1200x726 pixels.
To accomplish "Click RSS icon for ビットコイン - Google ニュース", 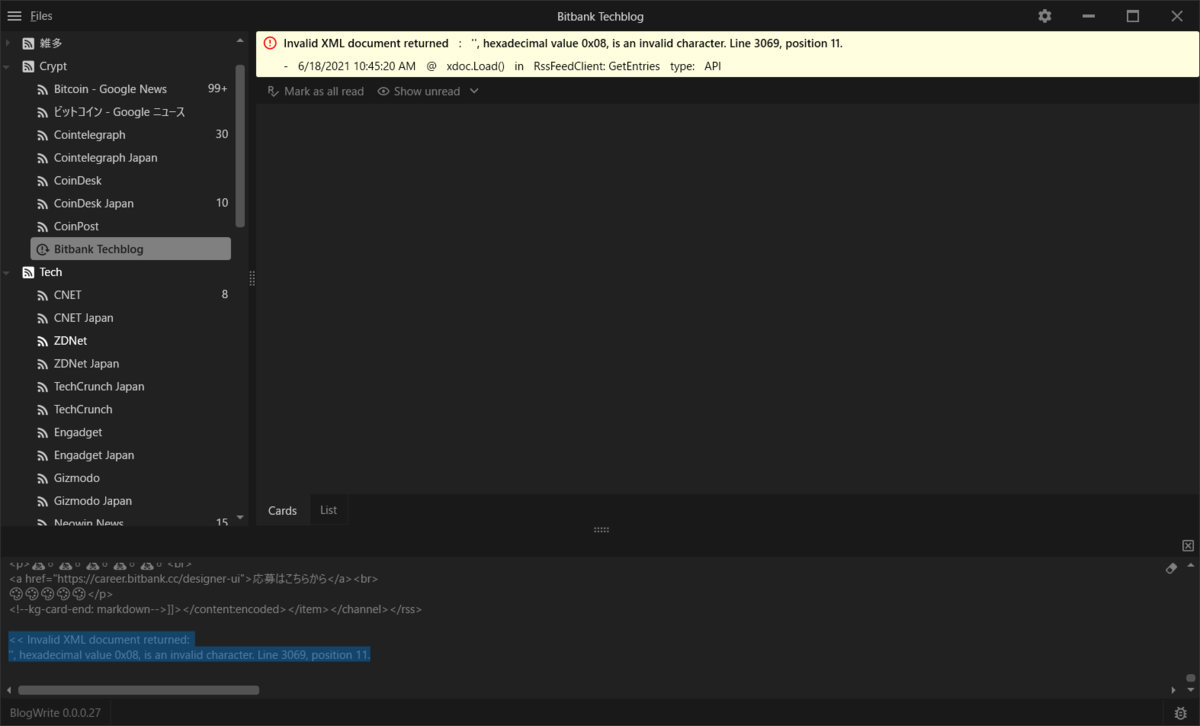I will (43, 112).
